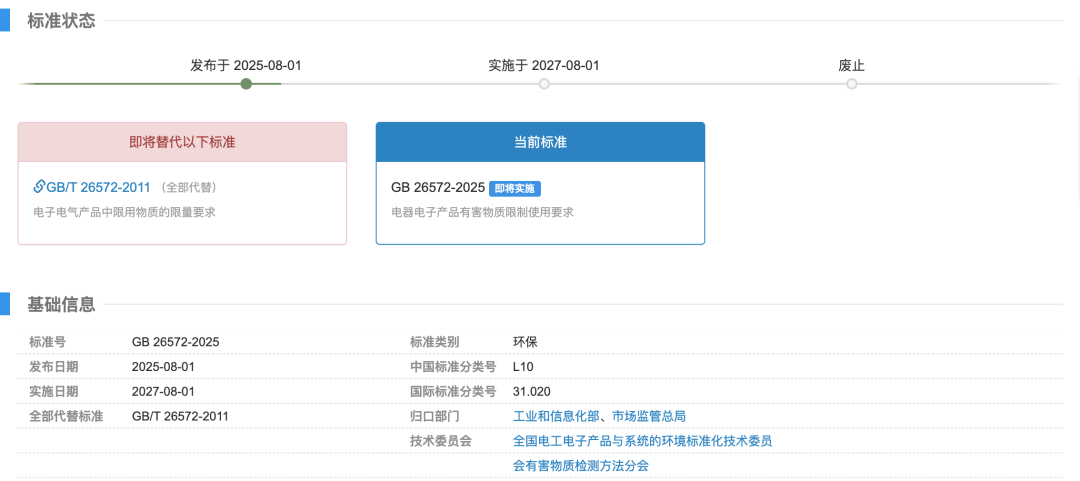
Task: Click the 电器电子产品有害物质限制使用要求 title text
Action: (x=482, y=212)
